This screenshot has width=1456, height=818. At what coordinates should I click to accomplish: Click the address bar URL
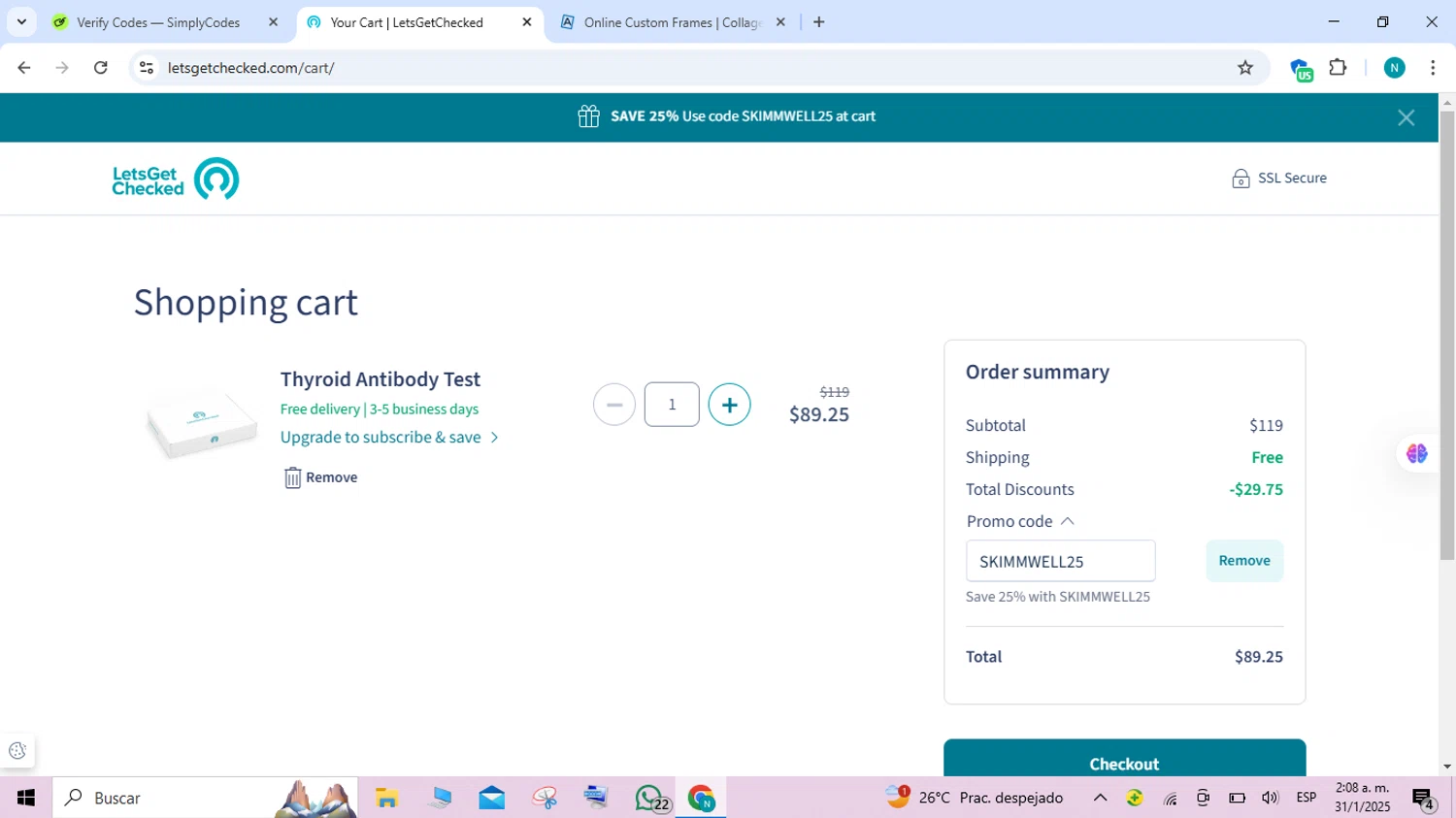tap(251, 68)
